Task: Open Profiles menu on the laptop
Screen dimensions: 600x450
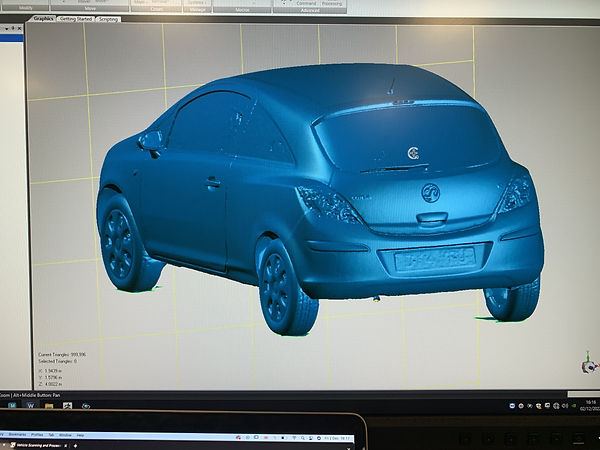Action: [x=37, y=435]
